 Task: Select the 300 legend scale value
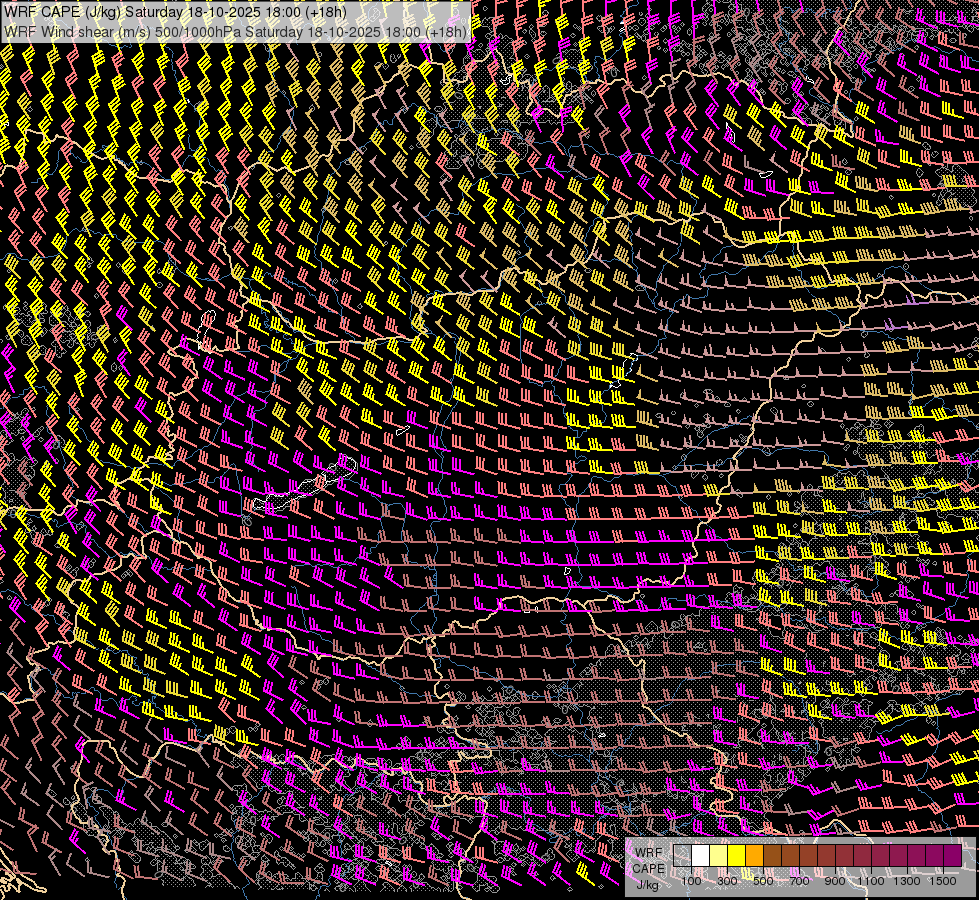click(x=727, y=881)
